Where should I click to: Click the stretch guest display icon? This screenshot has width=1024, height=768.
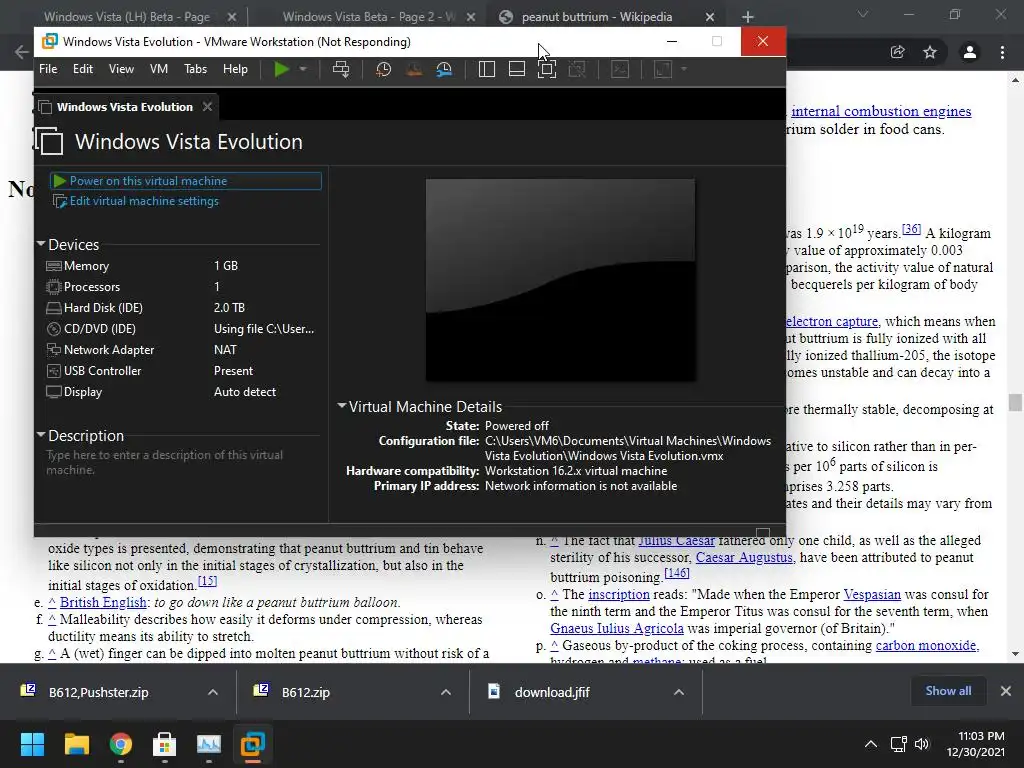click(x=663, y=69)
